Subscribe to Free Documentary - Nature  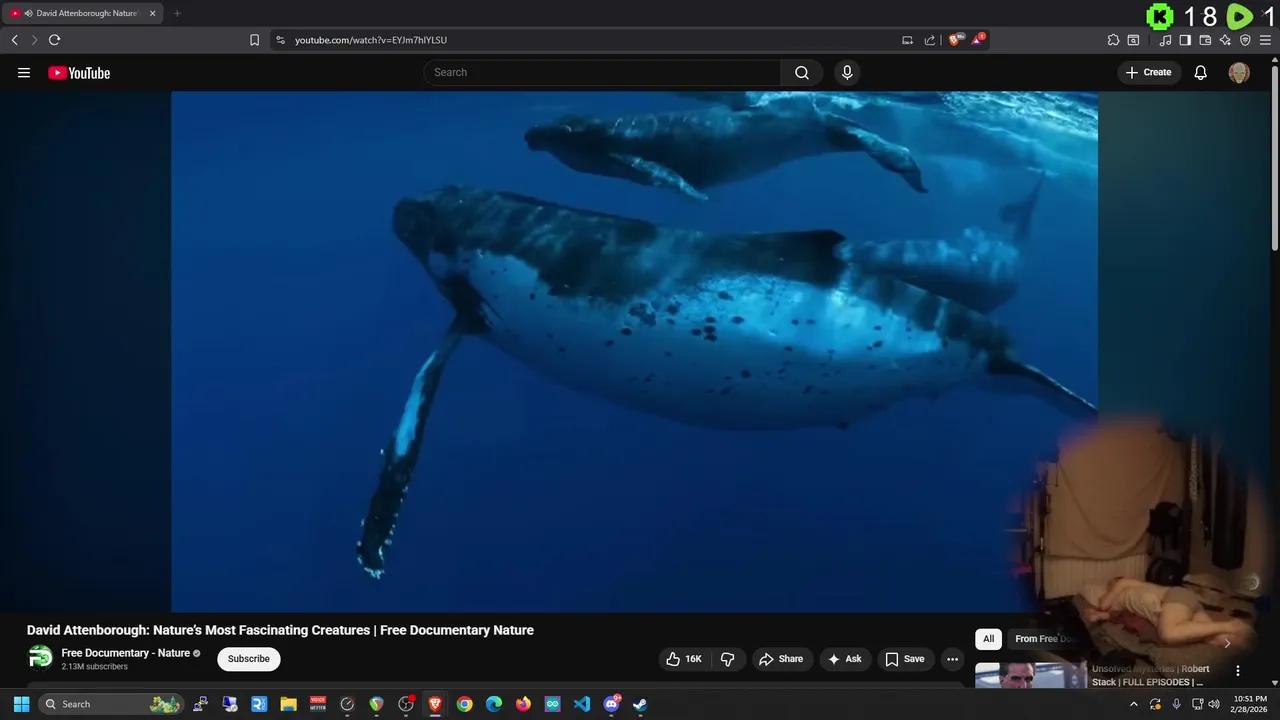click(x=248, y=659)
